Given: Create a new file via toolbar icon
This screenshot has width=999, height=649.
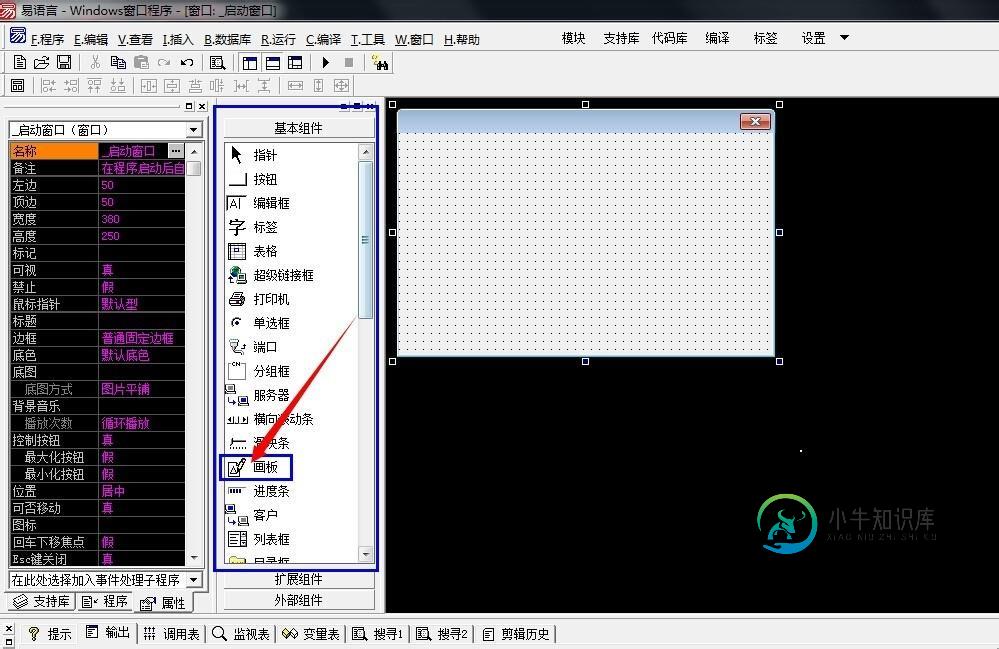Looking at the screenshot, I should click(20, 62).
